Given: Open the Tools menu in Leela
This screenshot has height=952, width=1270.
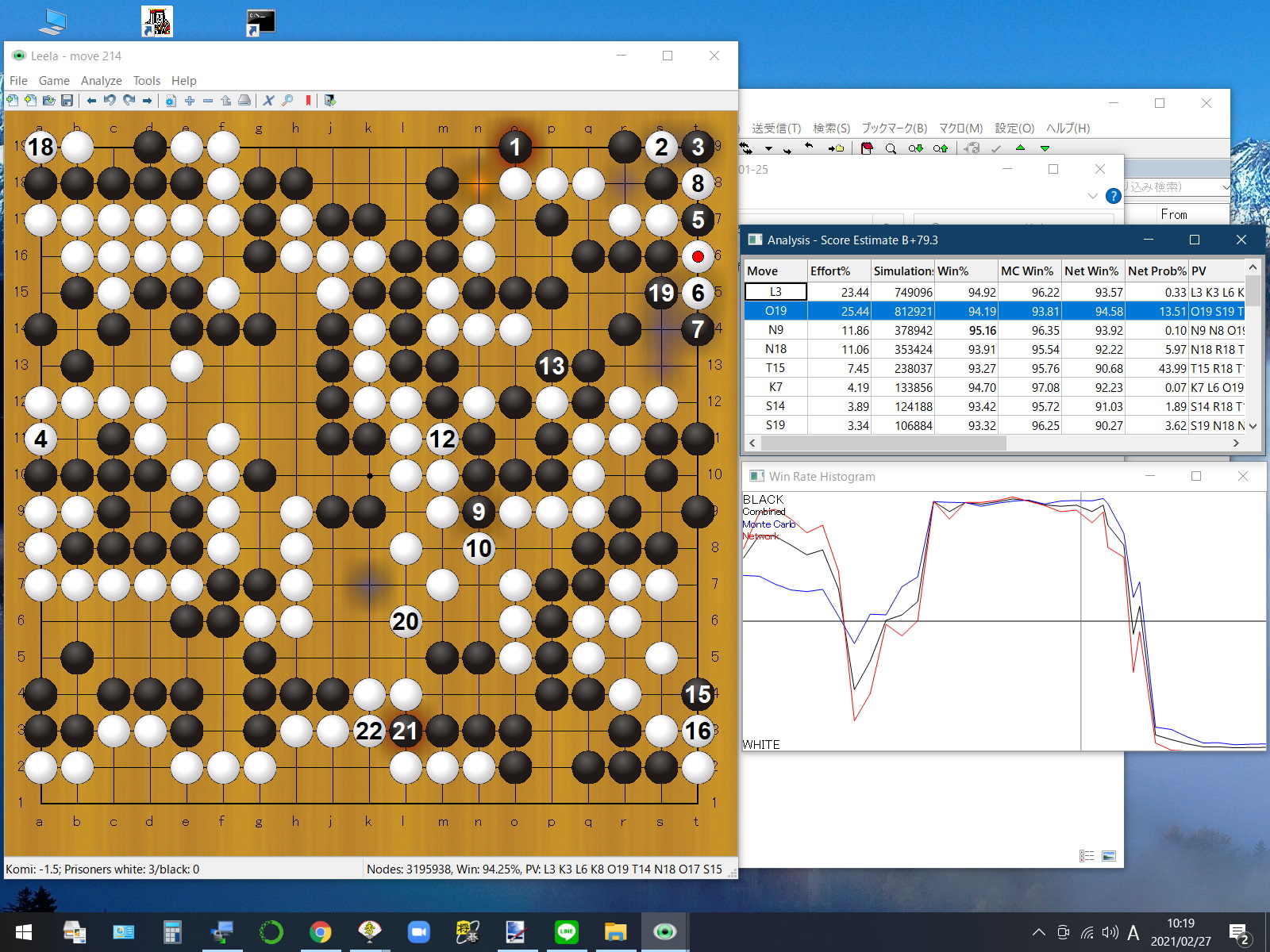Looking at the screenshot, I should pos(146,81).
